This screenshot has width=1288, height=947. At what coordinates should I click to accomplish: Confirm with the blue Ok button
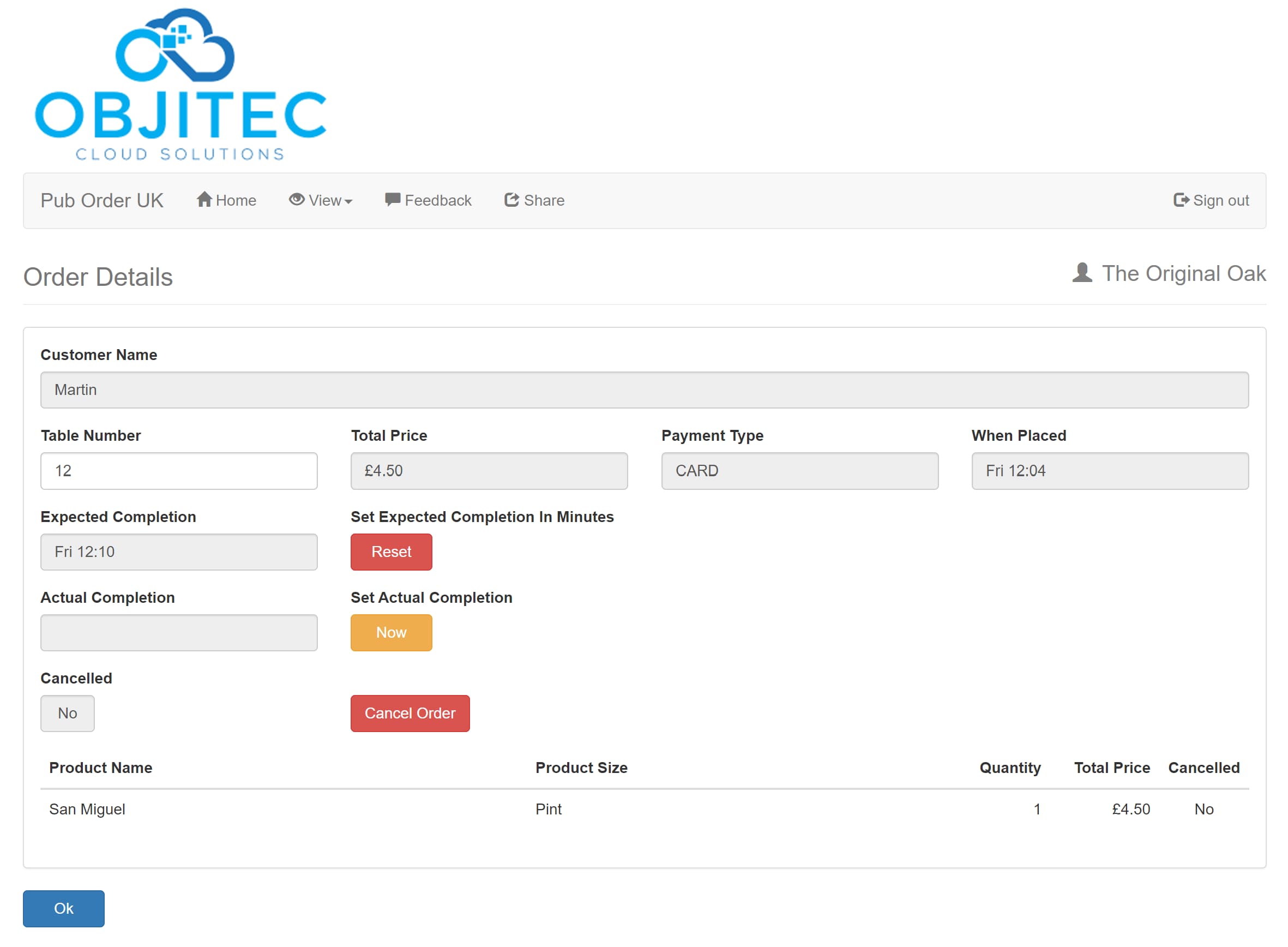(64, 908)
